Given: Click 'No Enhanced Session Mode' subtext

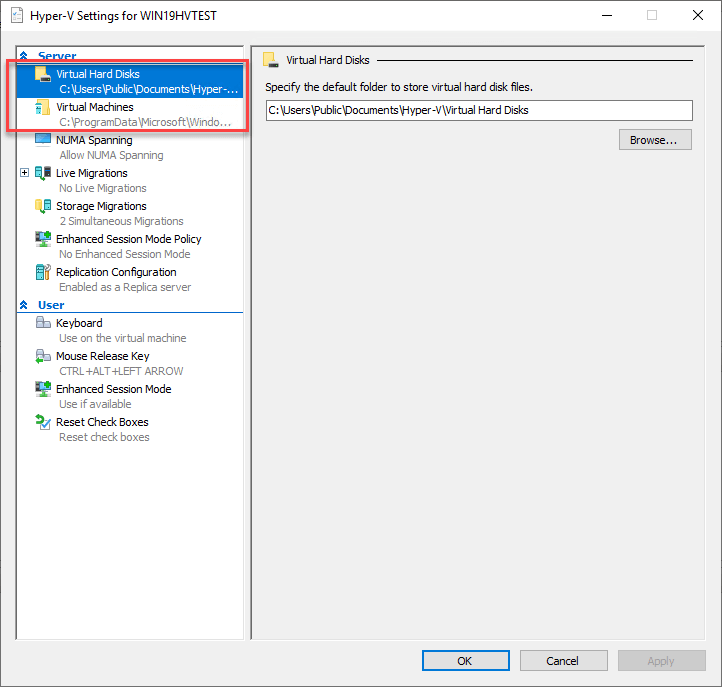Looking at the screenshot, I should tap(125, 254).
